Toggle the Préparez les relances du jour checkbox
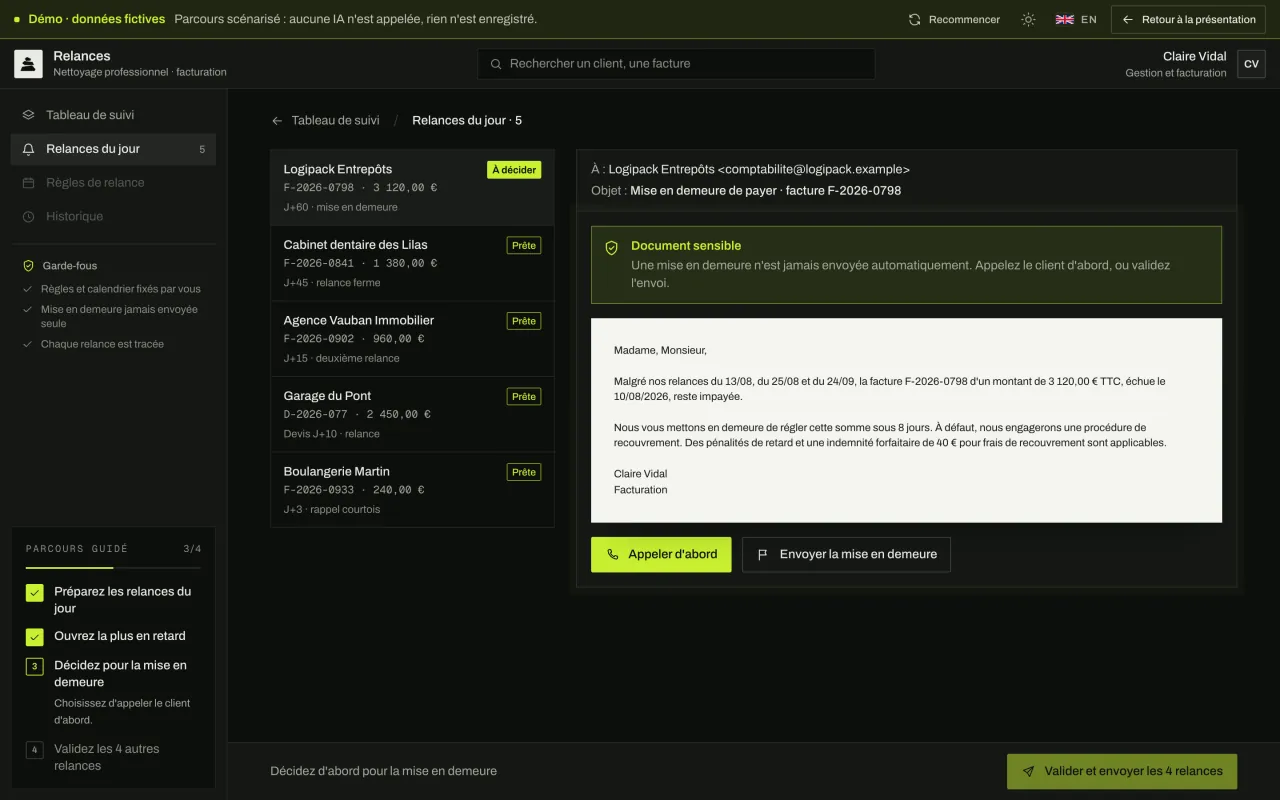The width and height of the screenshot is (1280, 800). (x=34, y=592)
